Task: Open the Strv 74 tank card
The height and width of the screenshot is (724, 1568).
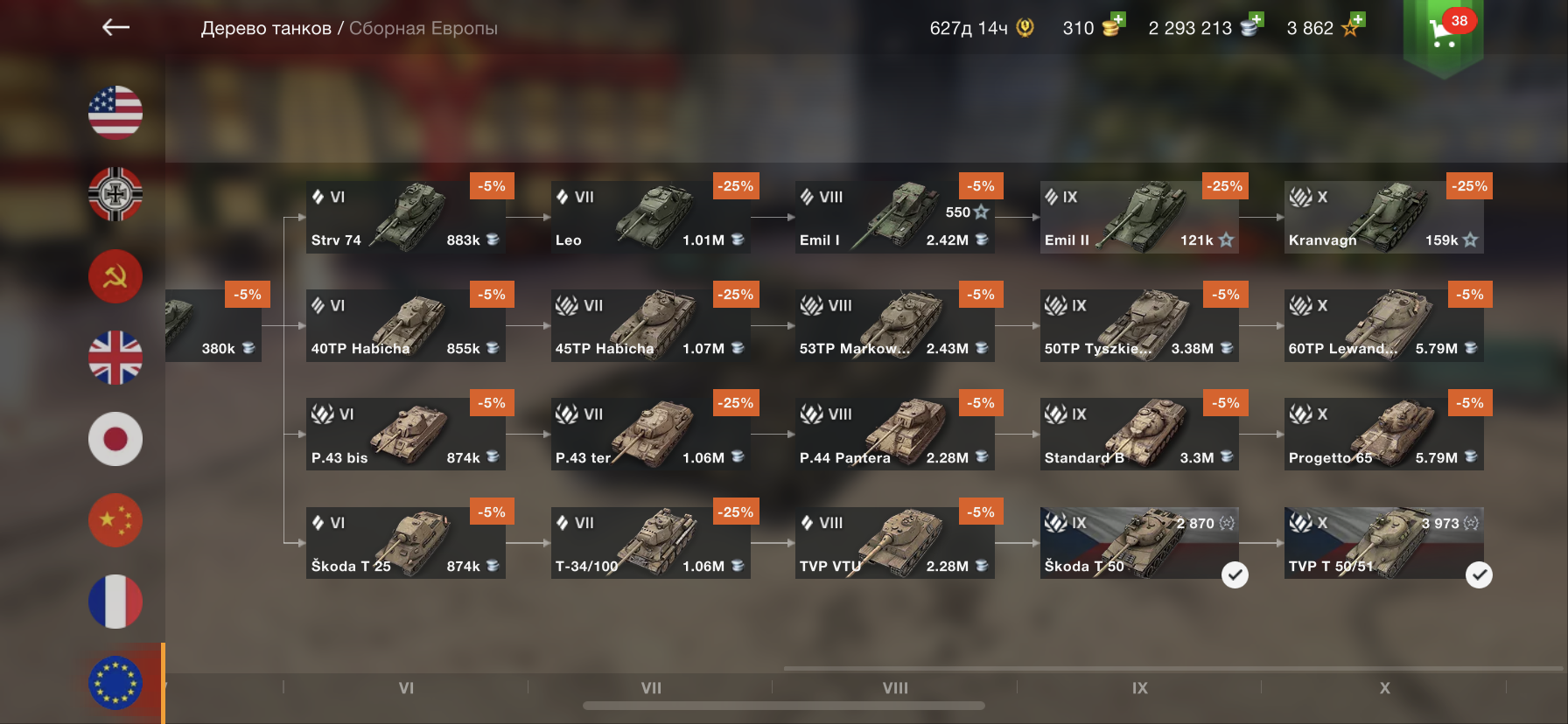Action: point(406,218)
